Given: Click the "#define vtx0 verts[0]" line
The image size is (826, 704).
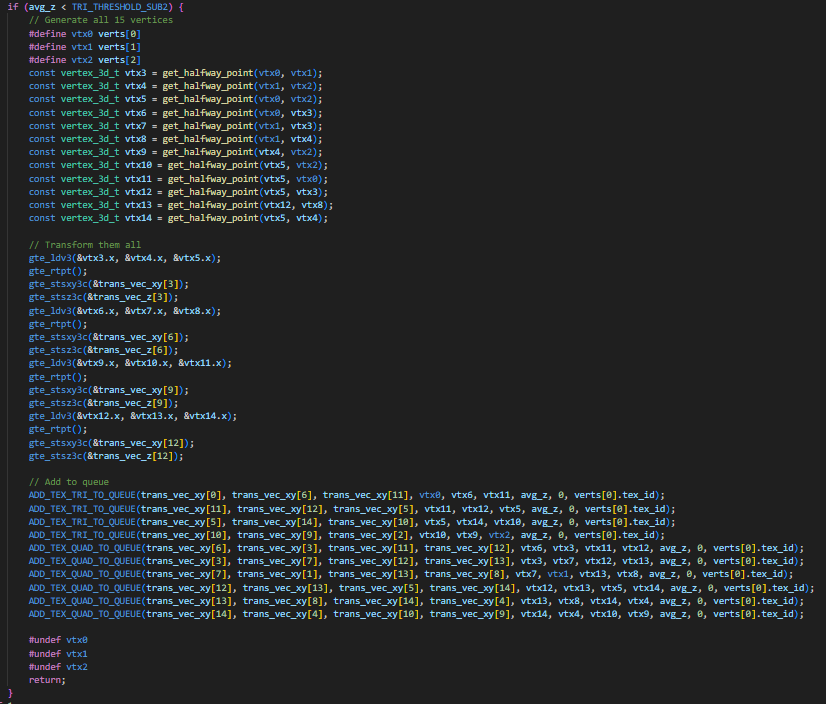Looking at the screenshot, I should coord(85,34).
